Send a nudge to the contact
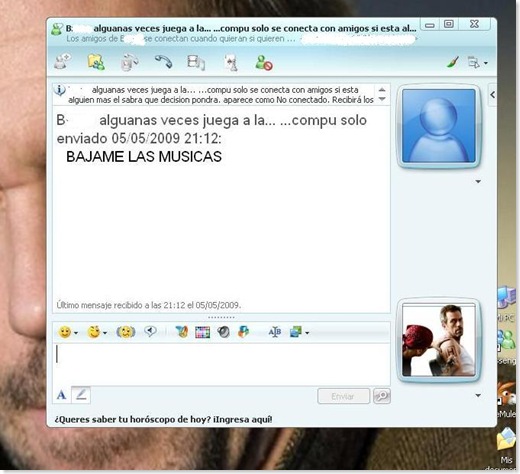520x474 pixels. pyautogui.click(x=125, y=332)
